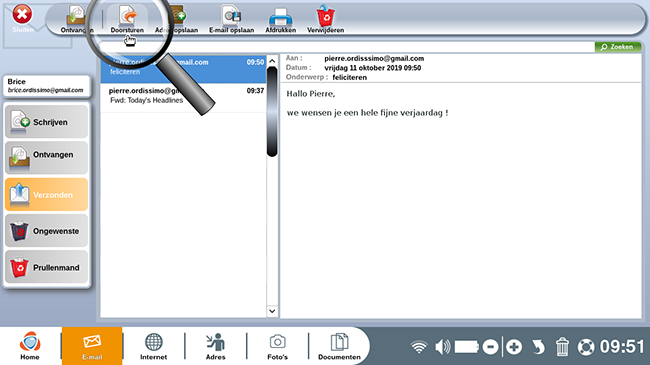Screen dimensions: 650x365
Task: Click the Wi-Fi status icon
Action: click(419, 347)
